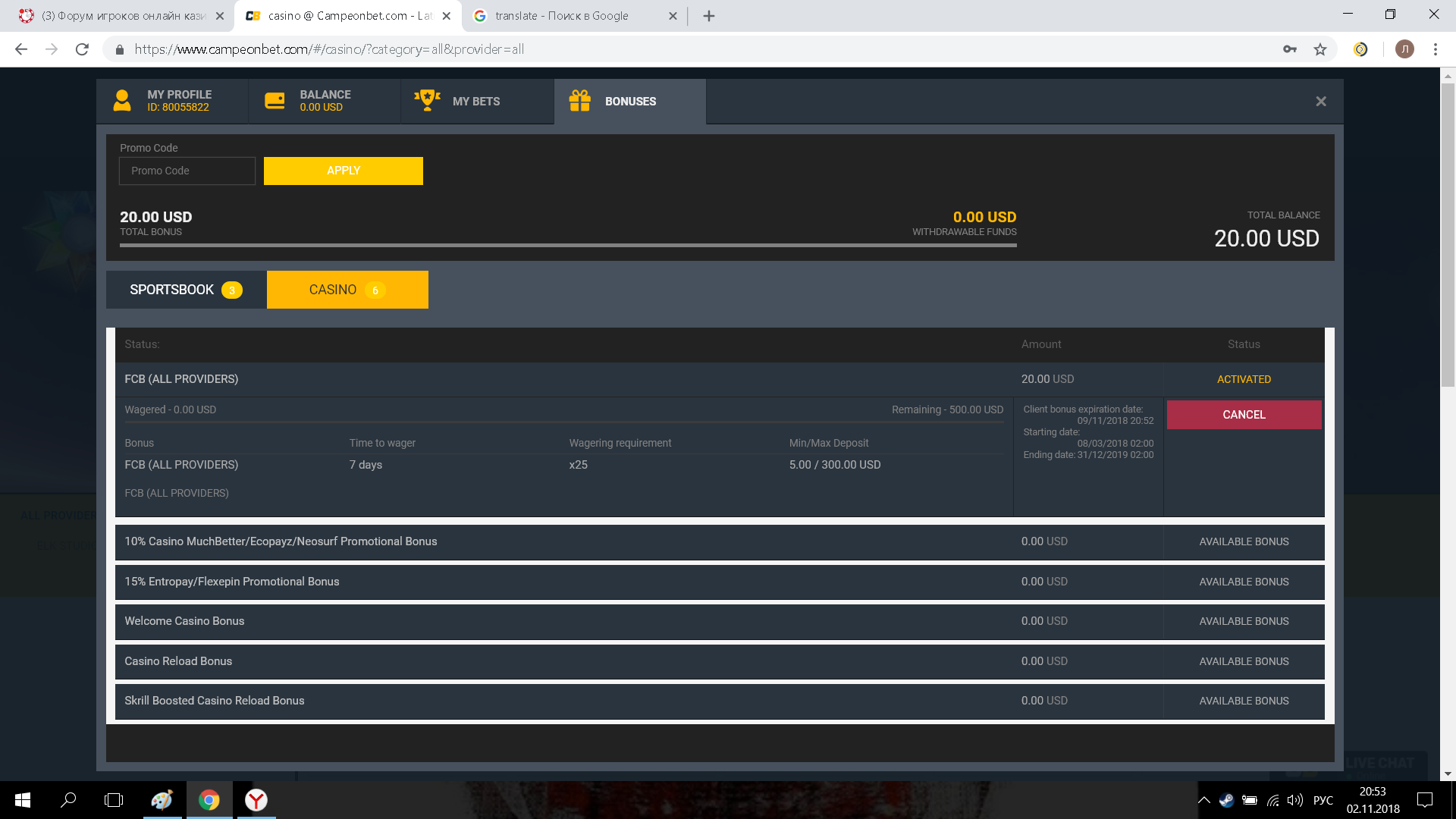
Task: Switch to the Google translate browser tab
Action: coord(563,16)
